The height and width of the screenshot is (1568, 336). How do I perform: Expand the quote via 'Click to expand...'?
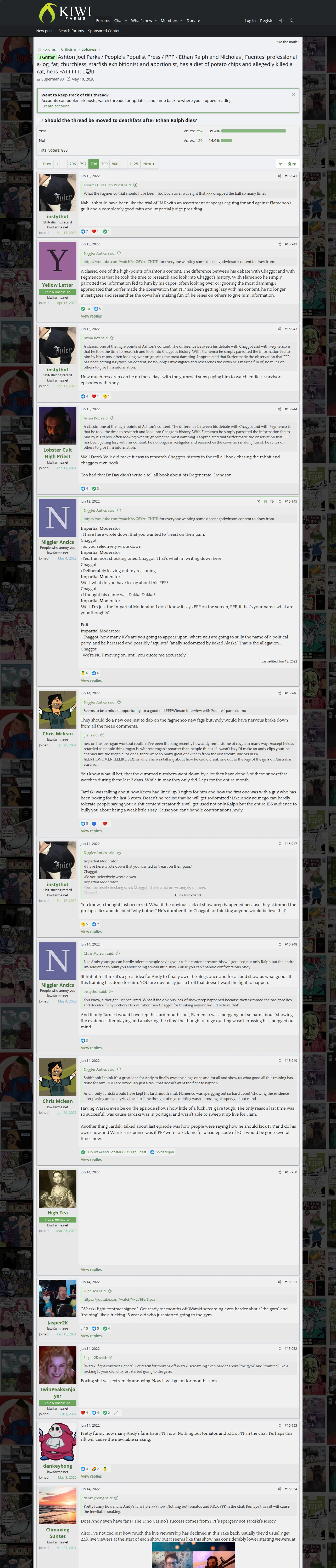189,895
